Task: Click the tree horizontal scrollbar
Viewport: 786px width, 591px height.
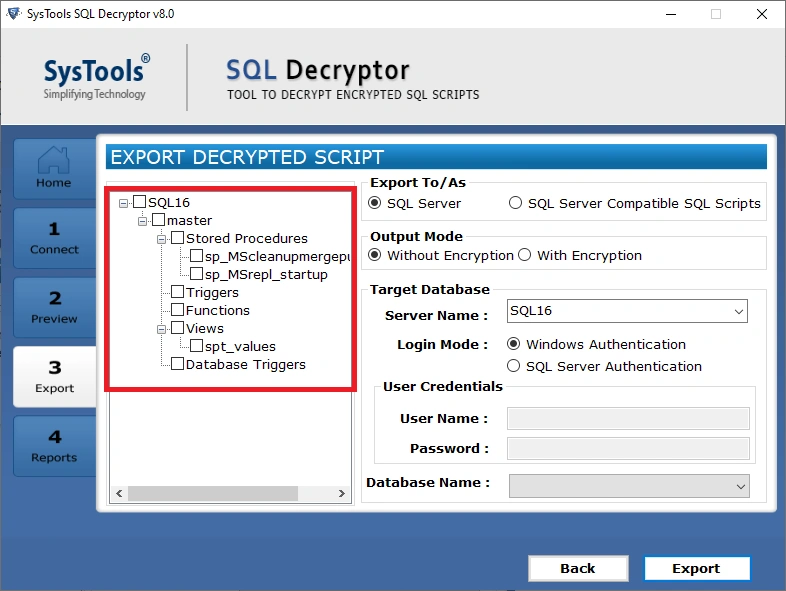Action: pos(212,493)
